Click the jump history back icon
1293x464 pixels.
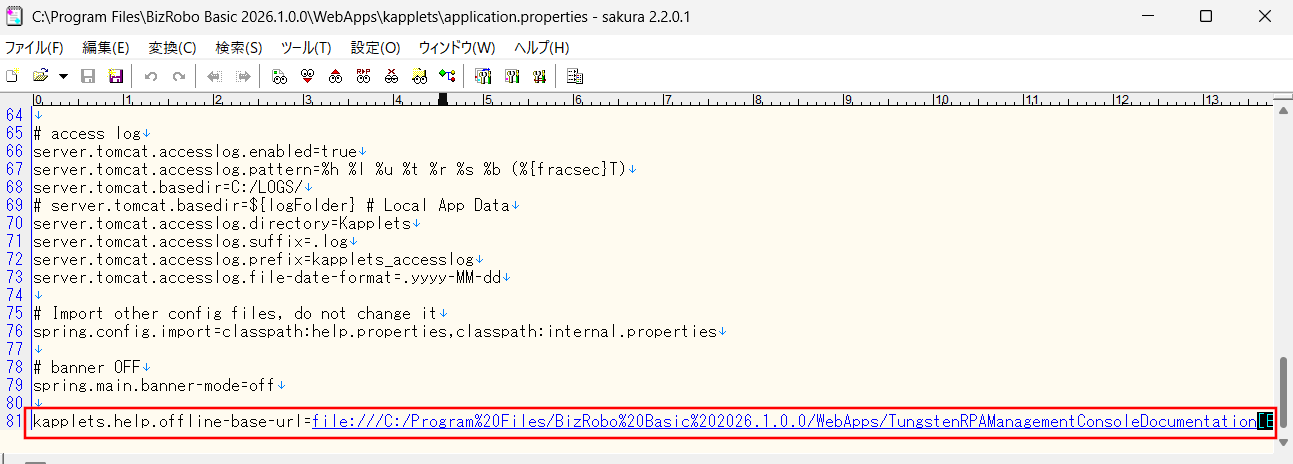[214, 76]
